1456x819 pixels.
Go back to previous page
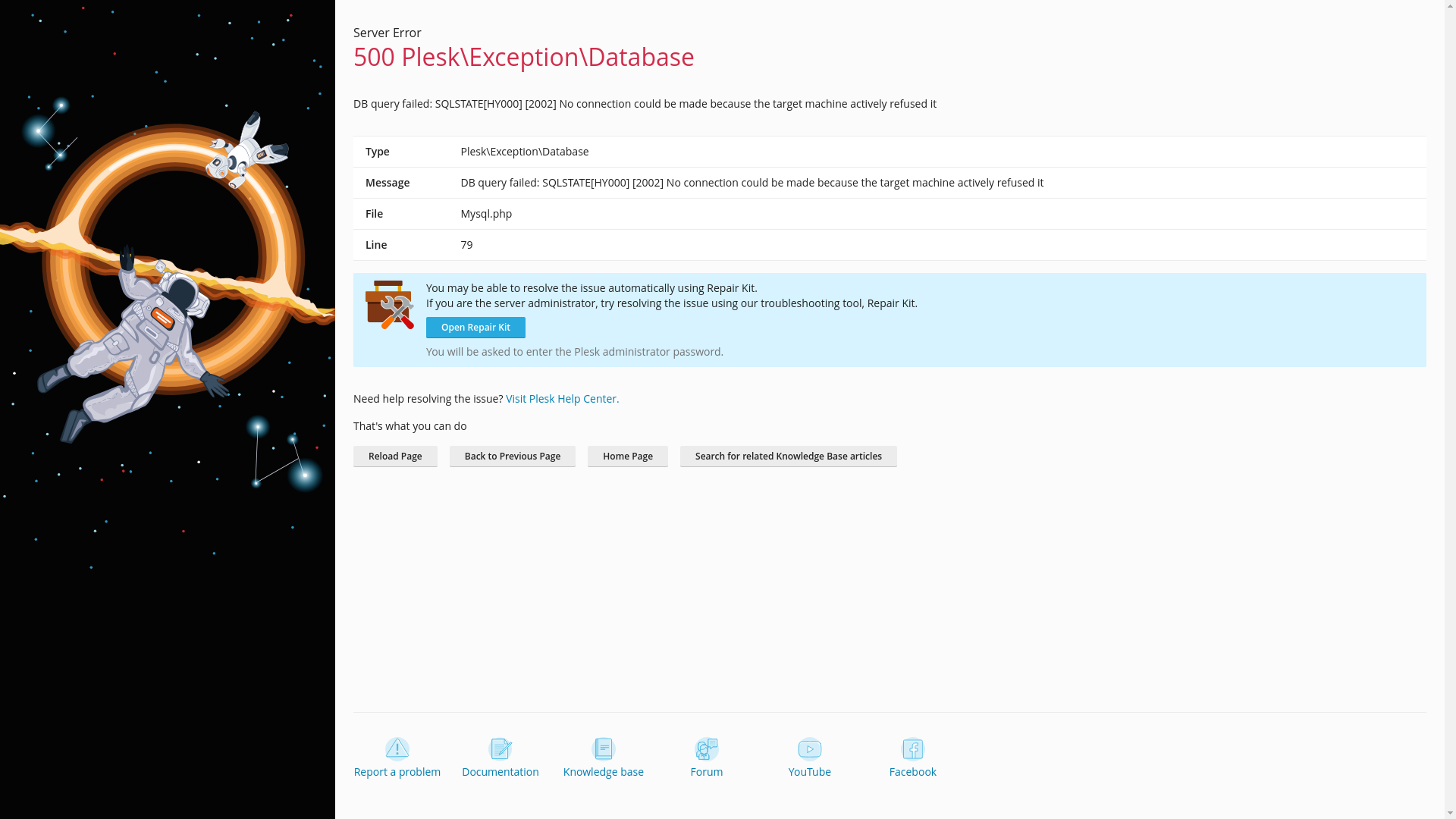pos(513,457)
